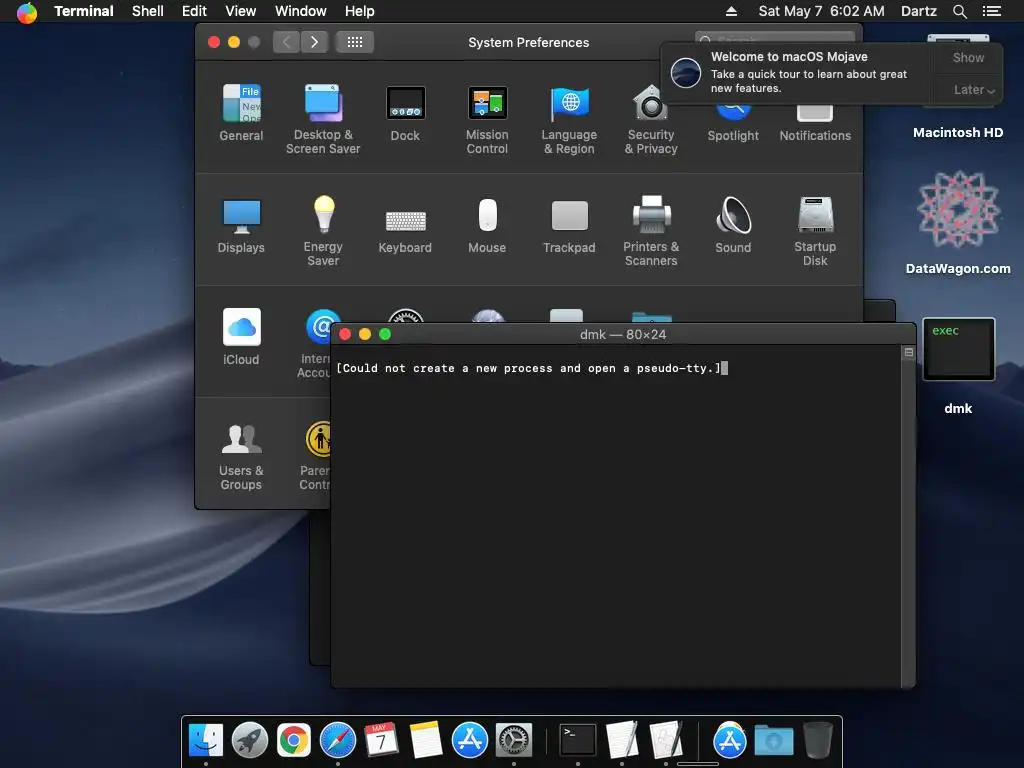Image resolution: width=1024 pixels, height=768 pixels.
Task: Open the Spotlight preferences pane
Action: 733,124
